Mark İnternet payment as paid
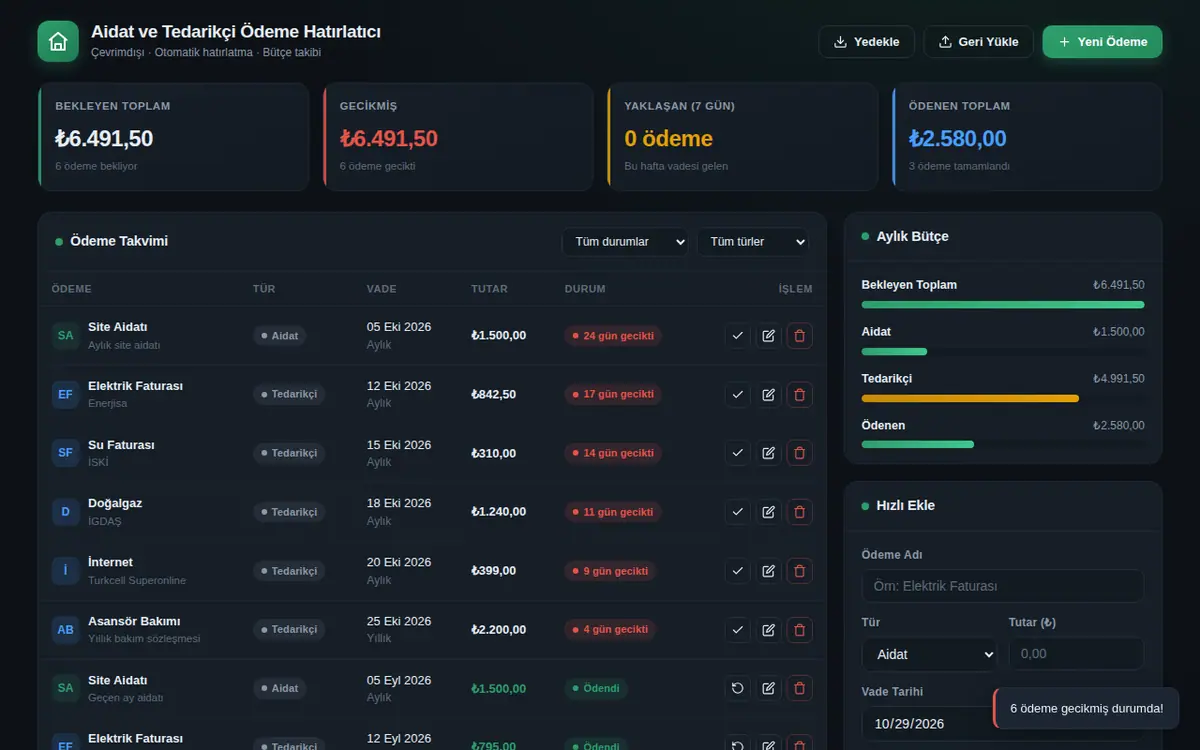 point(737,571)
